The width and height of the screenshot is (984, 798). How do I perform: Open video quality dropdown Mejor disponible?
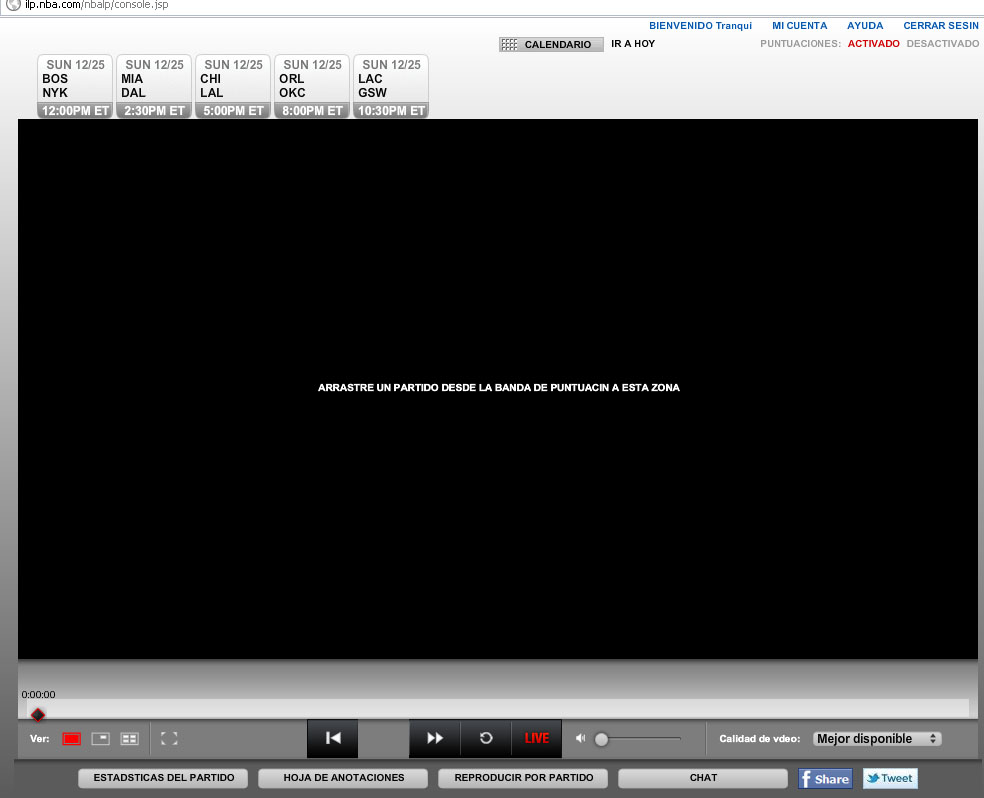[x=877, y=739]
